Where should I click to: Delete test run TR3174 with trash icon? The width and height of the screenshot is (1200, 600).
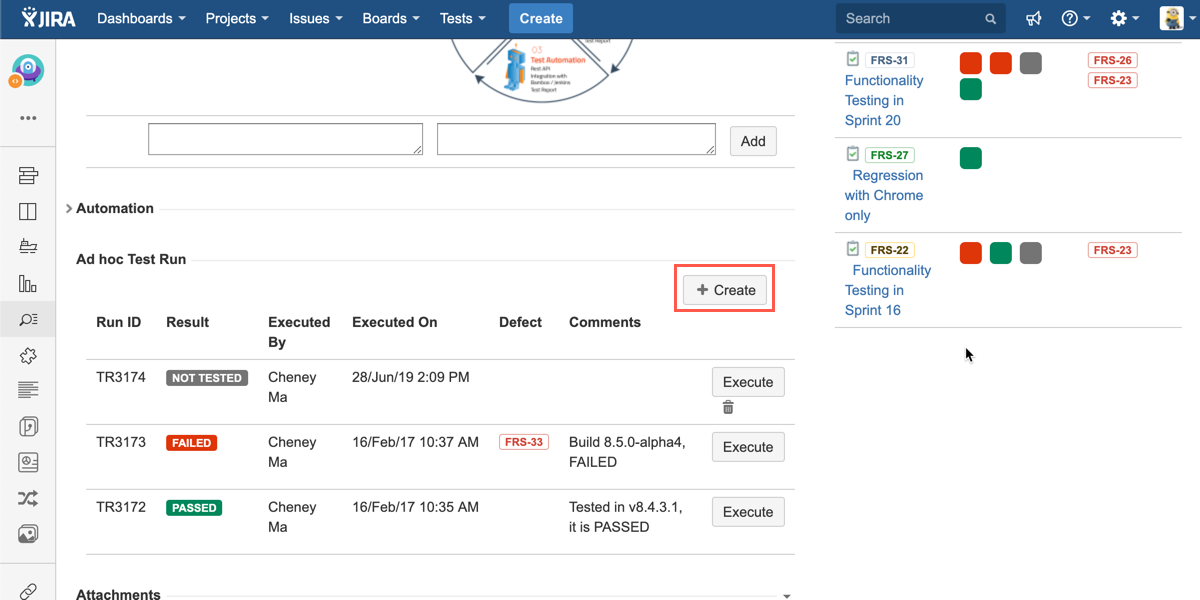pos(728,407)
